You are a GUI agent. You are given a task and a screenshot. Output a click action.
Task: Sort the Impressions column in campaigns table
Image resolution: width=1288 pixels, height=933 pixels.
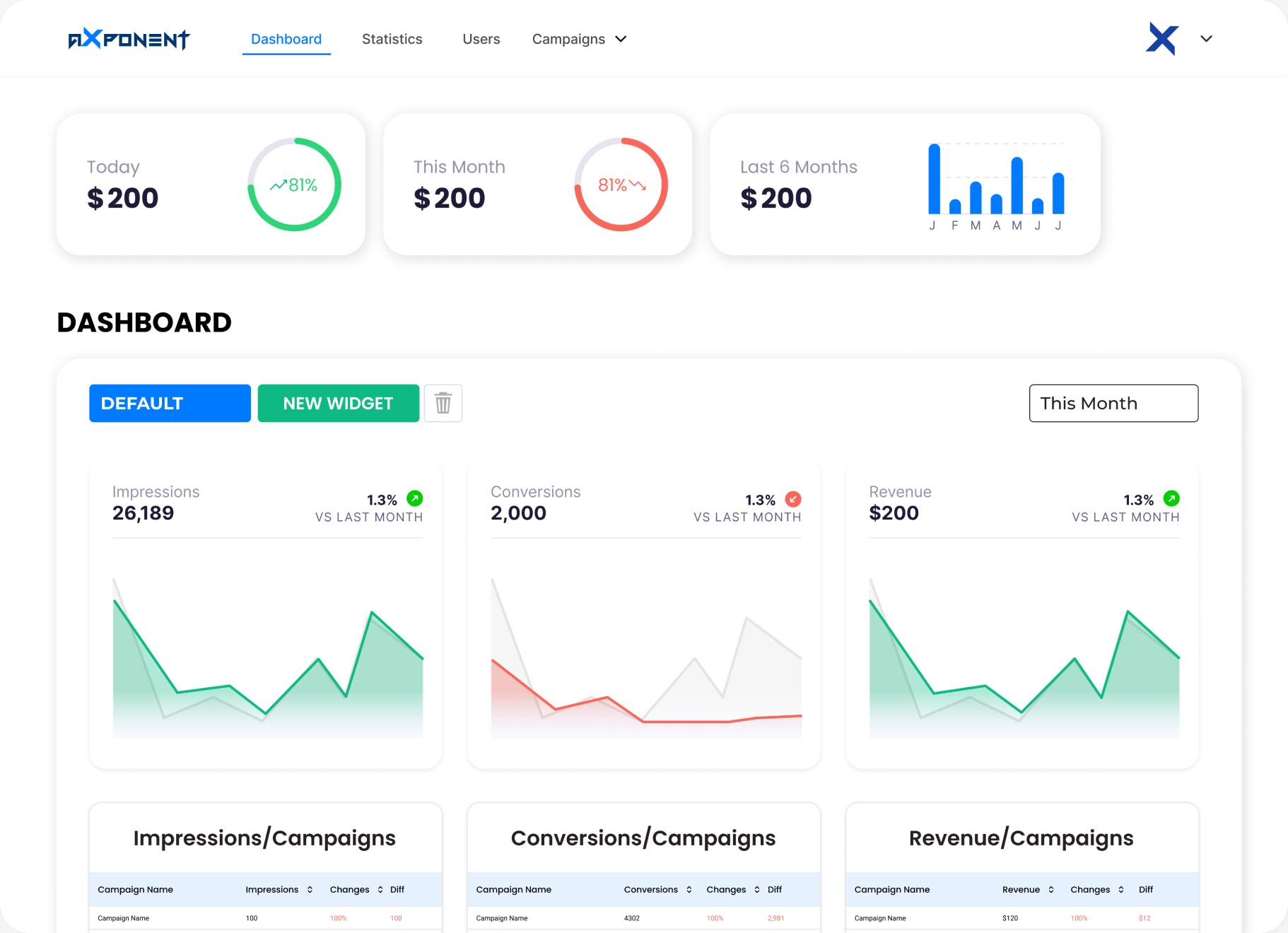(x=310, y=890)
